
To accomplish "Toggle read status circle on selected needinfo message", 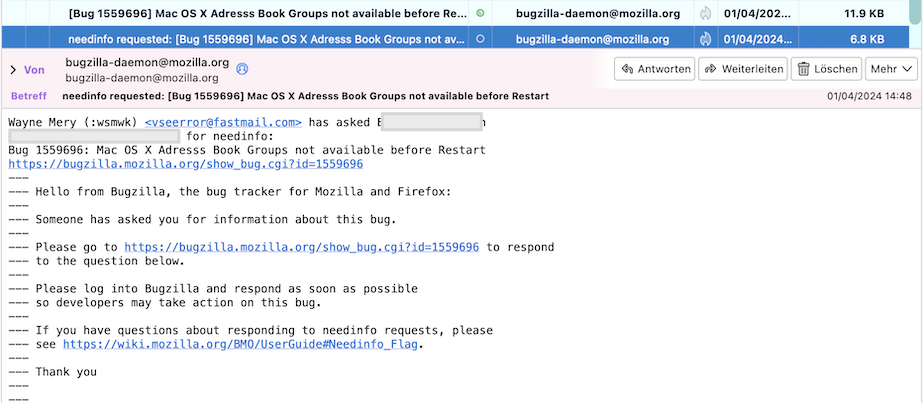I will 480,39.
